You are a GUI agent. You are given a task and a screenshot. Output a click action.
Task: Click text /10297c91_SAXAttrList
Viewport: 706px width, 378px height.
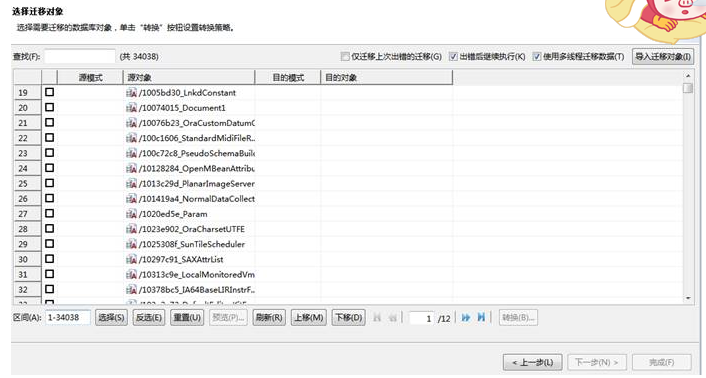pyautogui.click(x=181, y=260)
